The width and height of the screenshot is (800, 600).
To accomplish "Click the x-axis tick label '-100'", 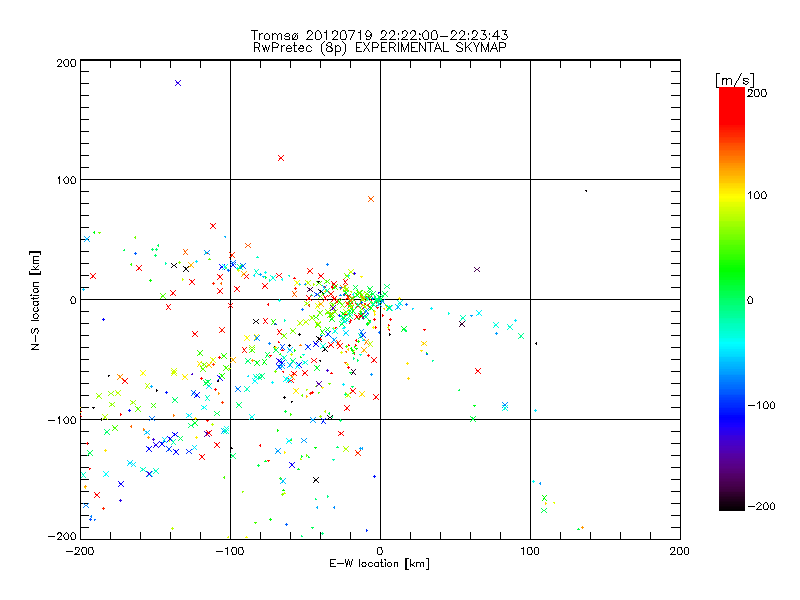I will [x=230, y=551].
